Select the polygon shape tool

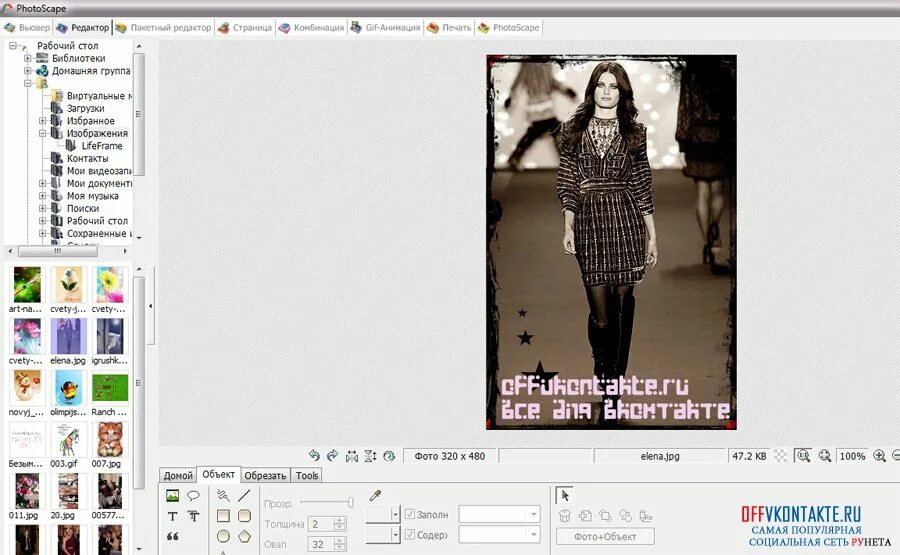245,536
